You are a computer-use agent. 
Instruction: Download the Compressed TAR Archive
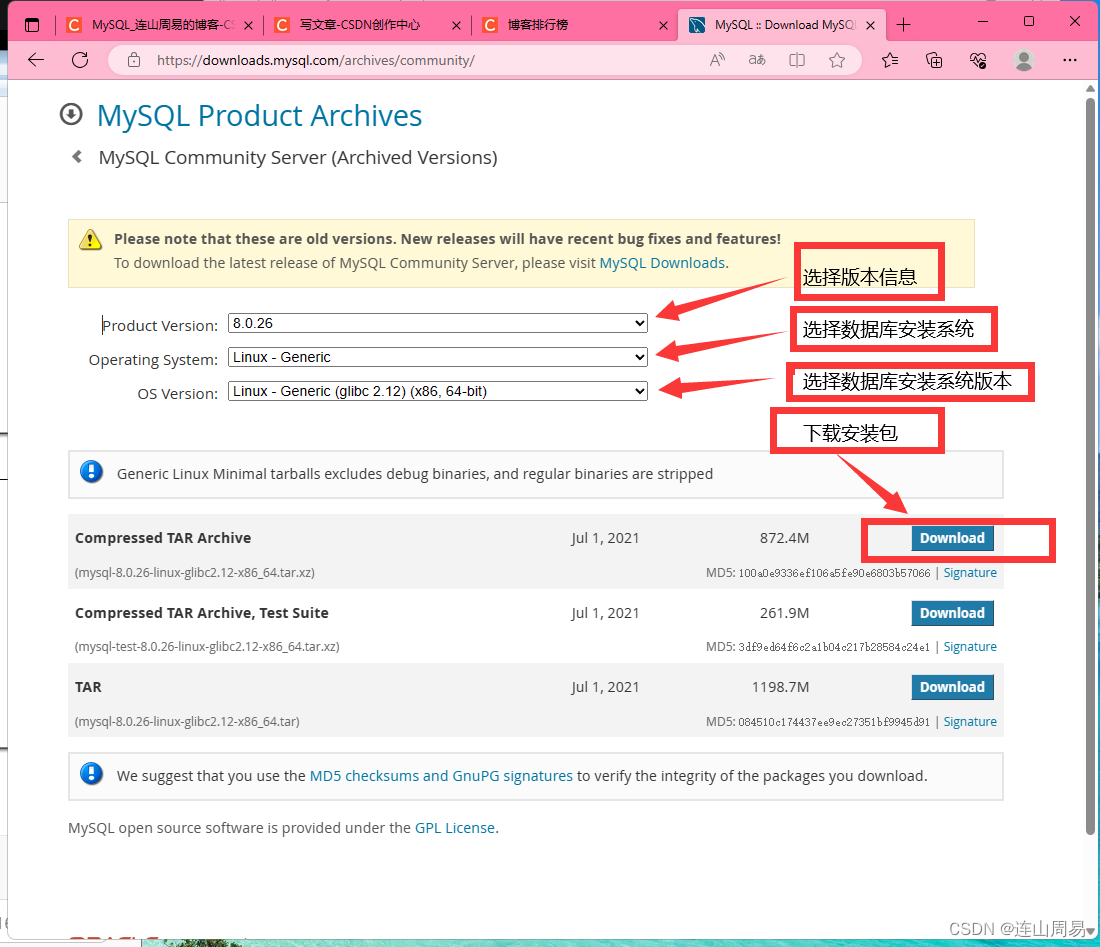pos(952,538)
